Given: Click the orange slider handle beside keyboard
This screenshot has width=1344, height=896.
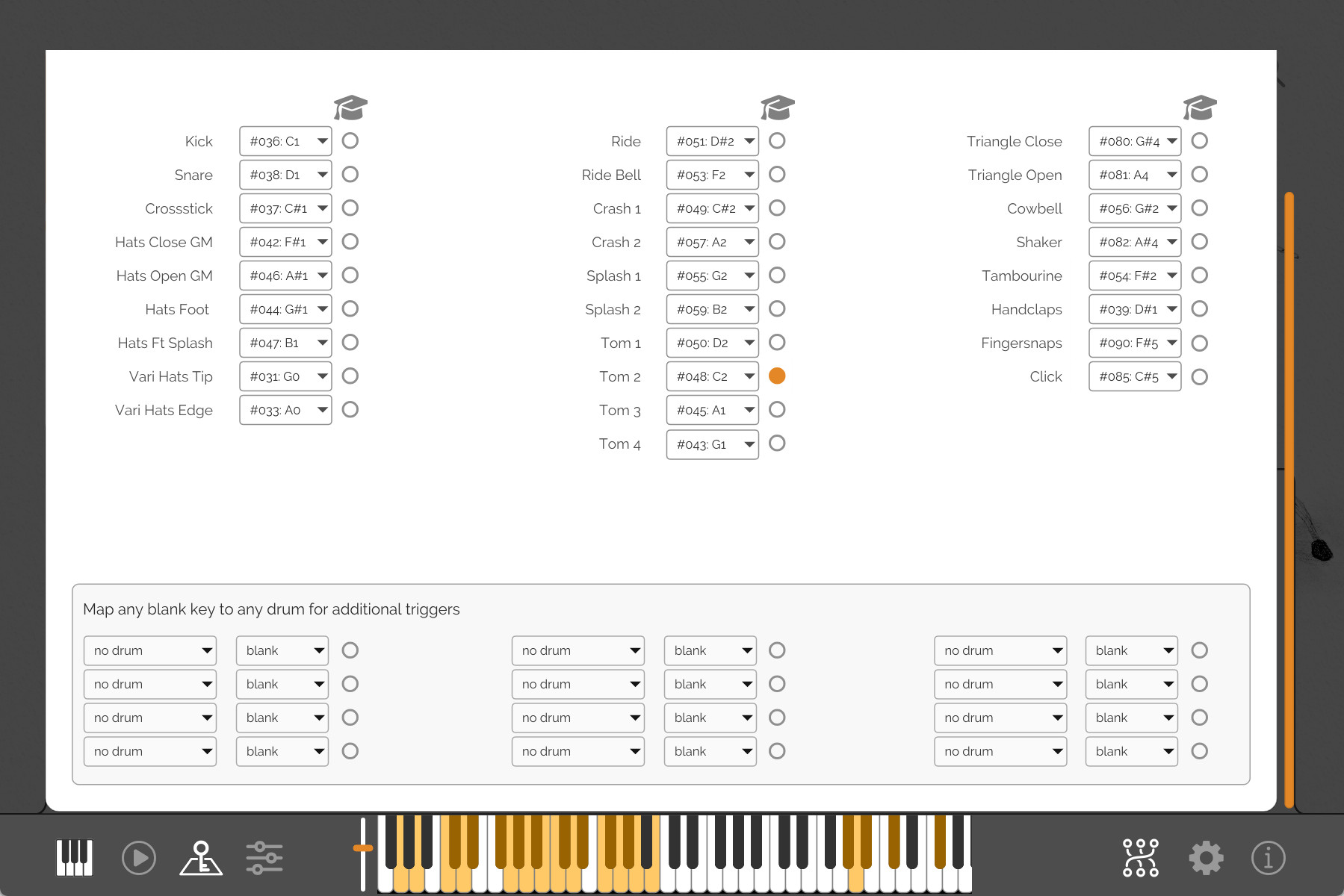Looking at the screenshot, I should (x=363, y=847).
